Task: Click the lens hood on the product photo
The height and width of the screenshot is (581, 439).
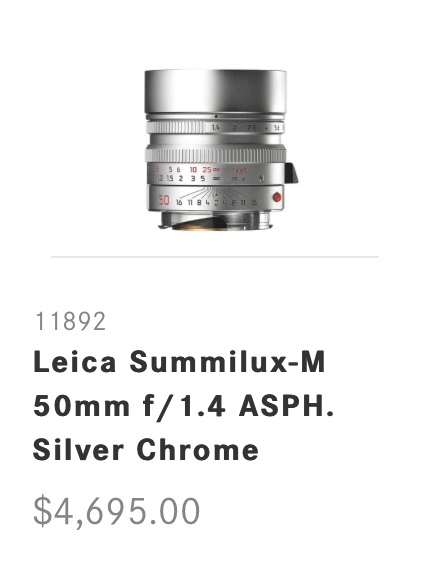Action: [215, 91]
